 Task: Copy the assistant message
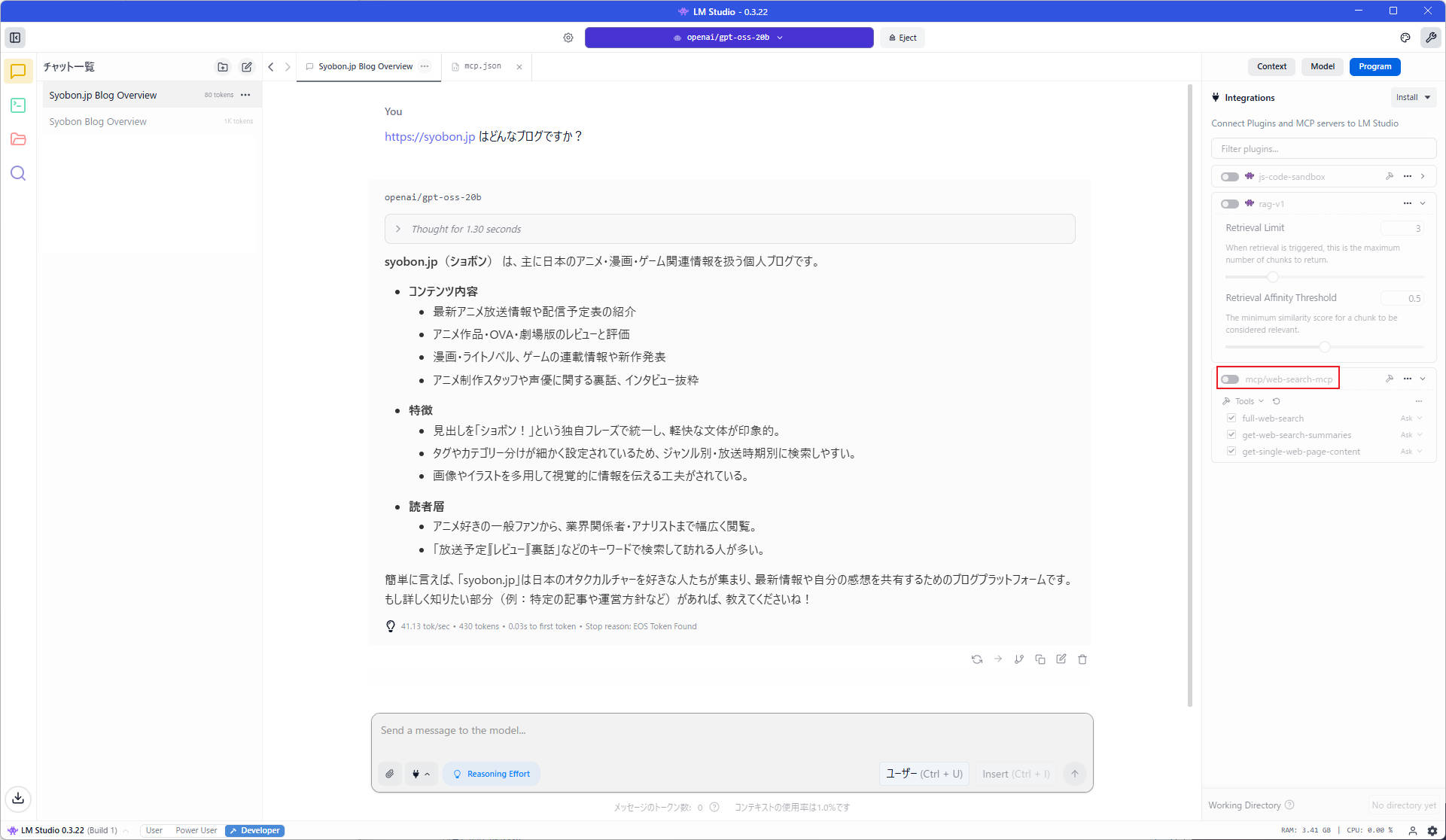click(1040, 659)
